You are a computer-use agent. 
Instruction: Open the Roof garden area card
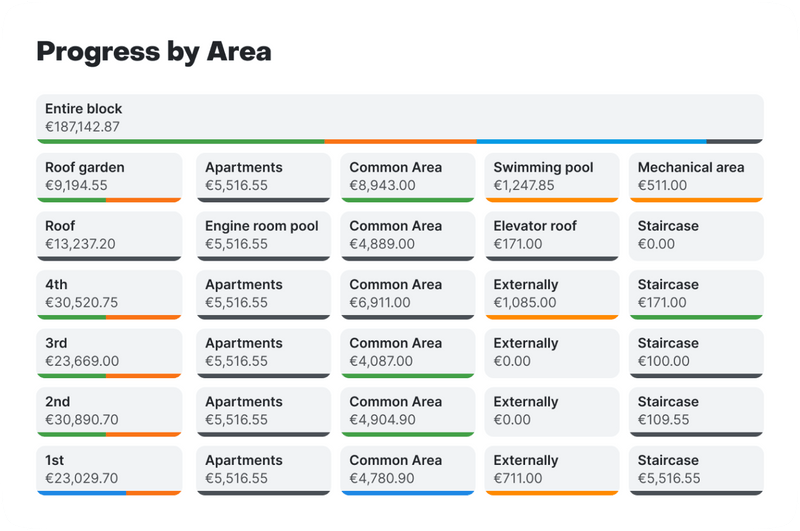coord(109,177)
